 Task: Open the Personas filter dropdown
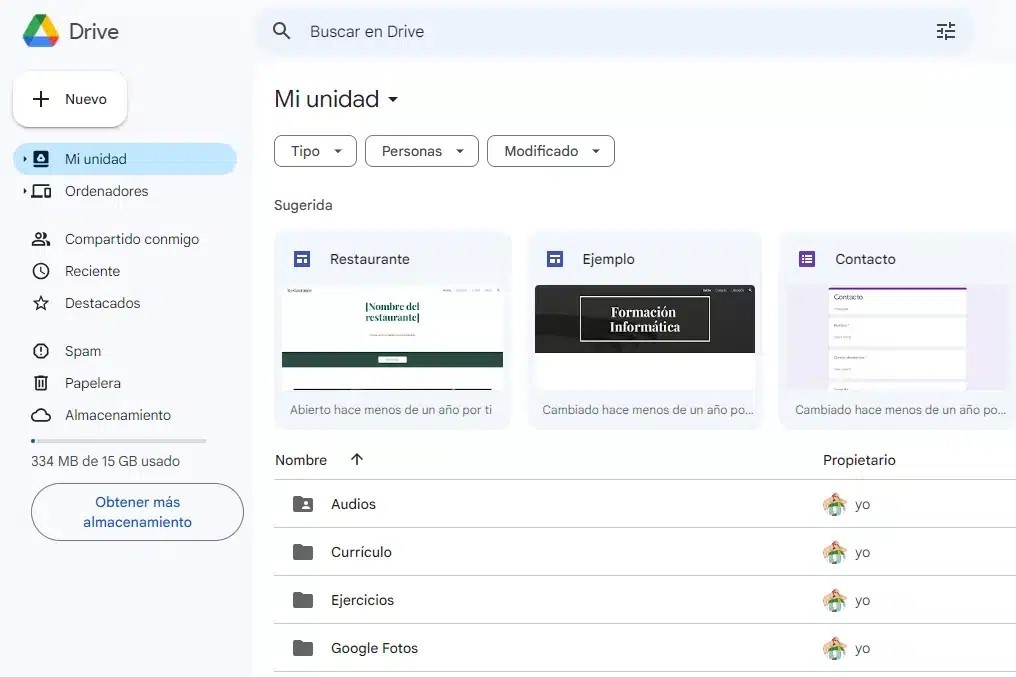(x=422, y=151)
